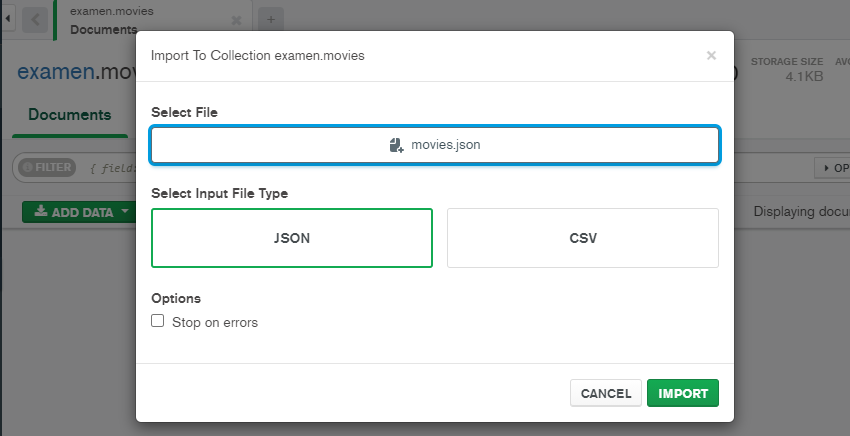850x436 pixels.
Task: Click the examen database link in header
Action: [x=56, y=72]
